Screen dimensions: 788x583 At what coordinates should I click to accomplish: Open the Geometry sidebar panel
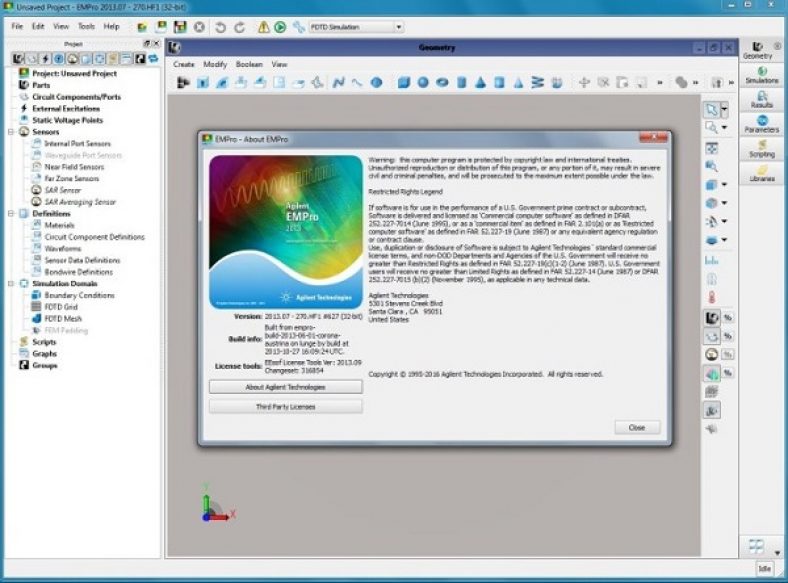coord(758,50)
